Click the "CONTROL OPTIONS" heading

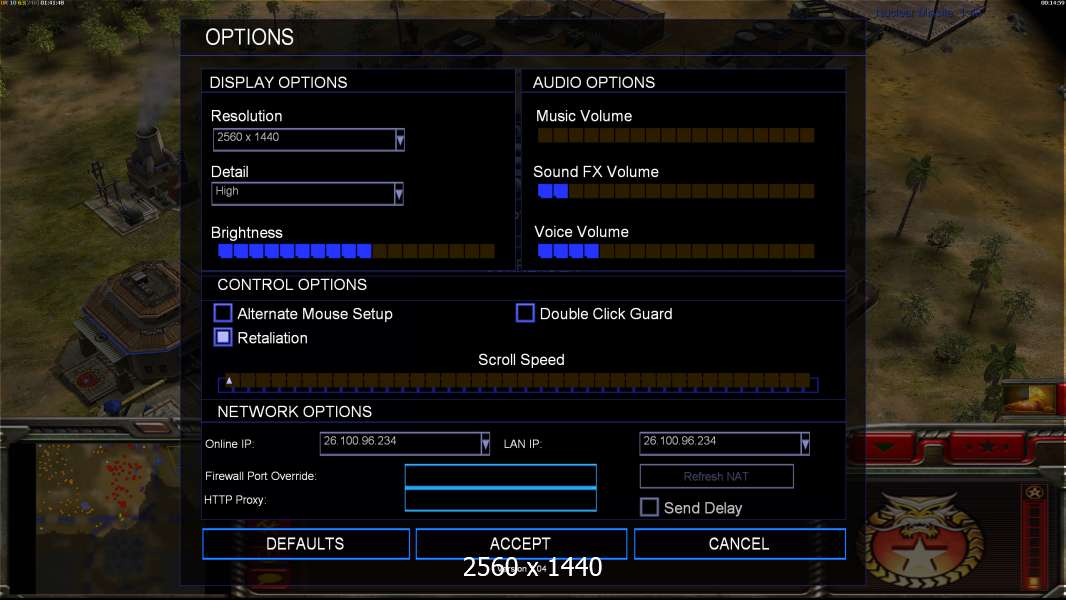tap(292, 284)
